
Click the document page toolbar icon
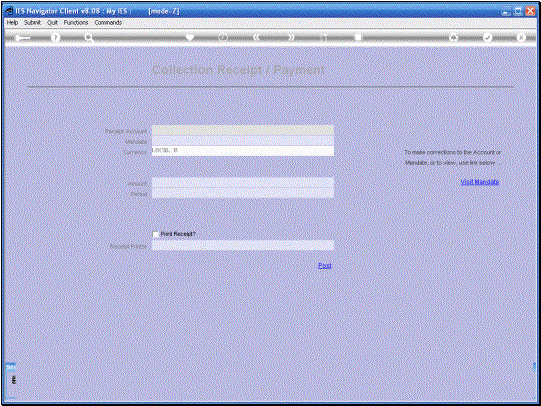358,37
